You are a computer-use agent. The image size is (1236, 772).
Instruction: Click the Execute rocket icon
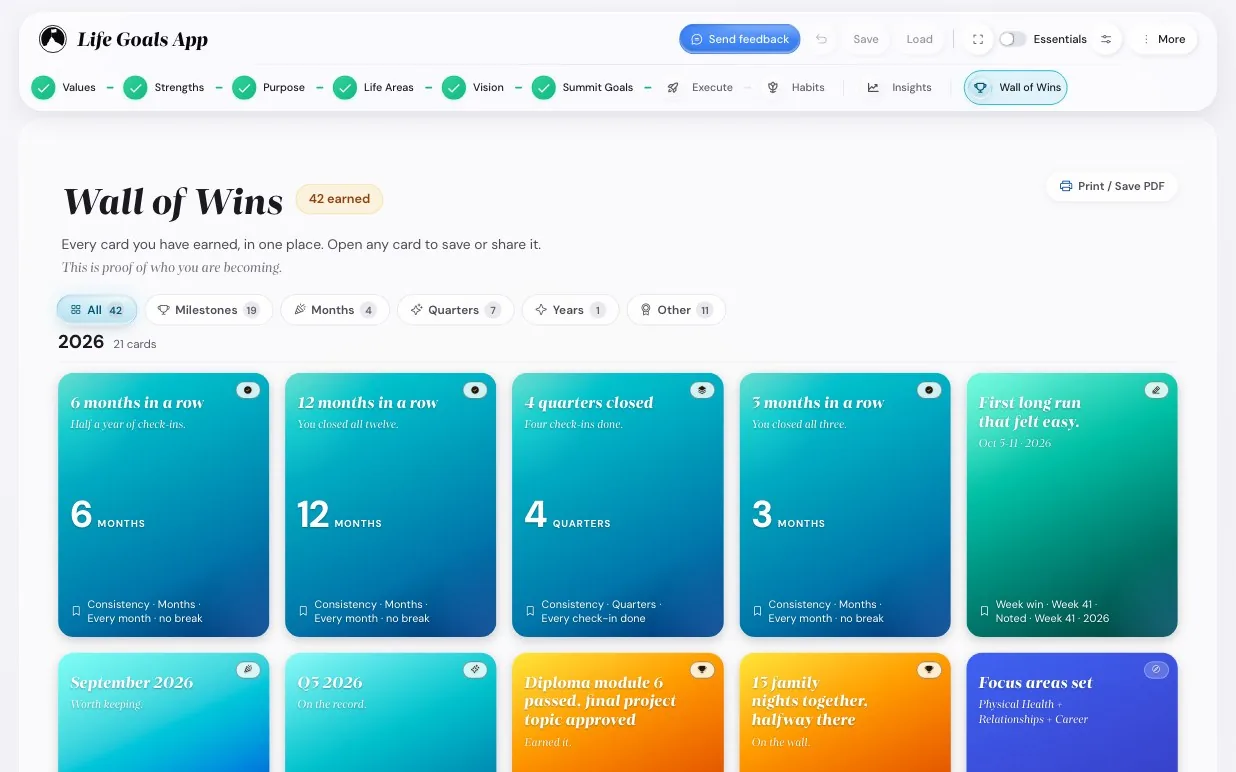point(674,88)
